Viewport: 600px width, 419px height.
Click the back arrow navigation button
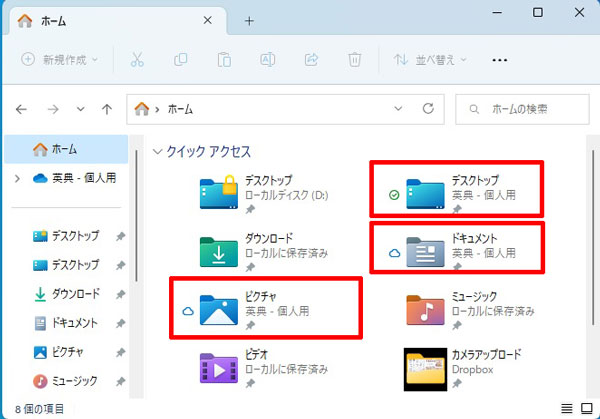pos(21,109)
